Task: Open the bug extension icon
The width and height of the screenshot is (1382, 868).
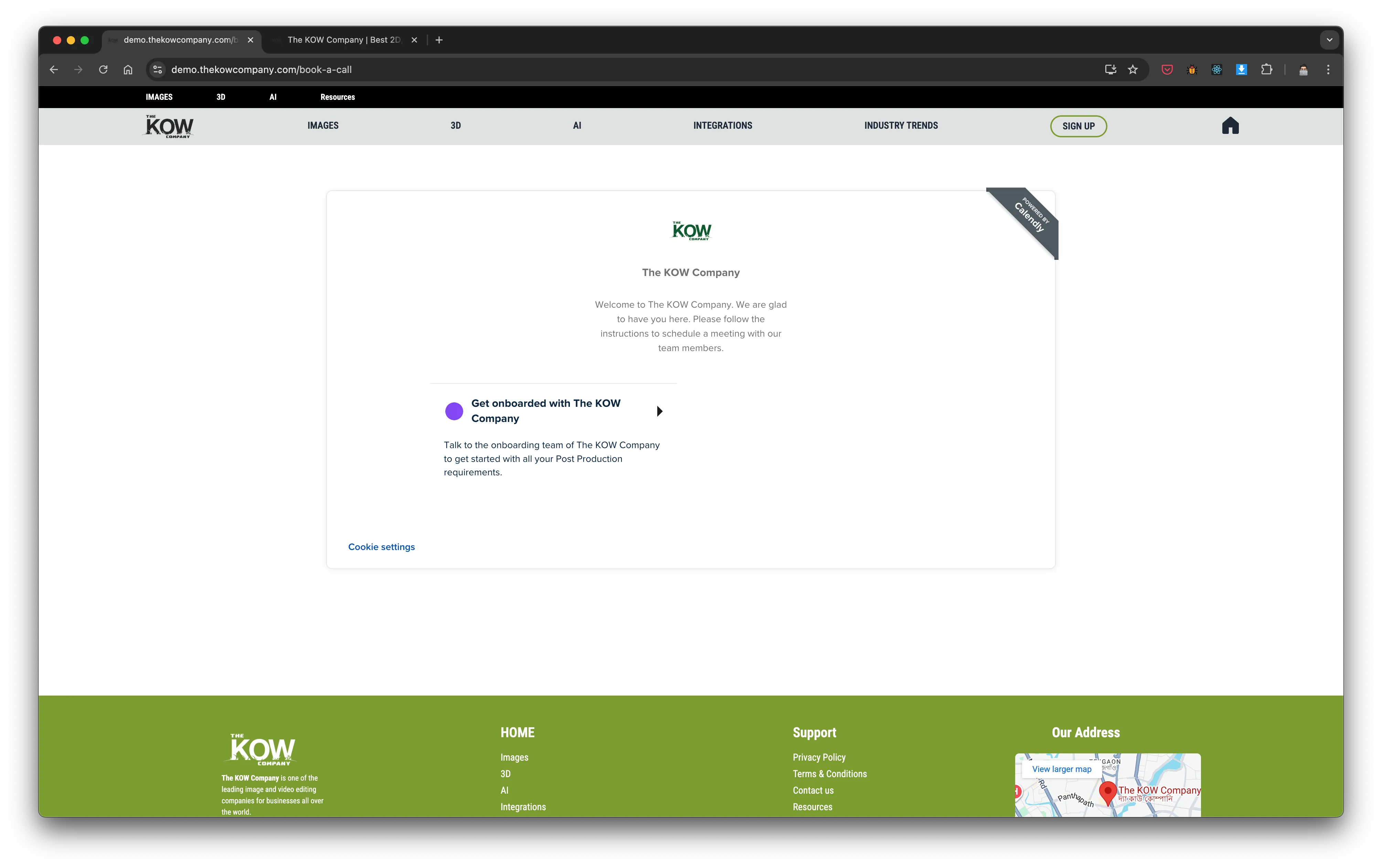Action: pos(1191,70)
